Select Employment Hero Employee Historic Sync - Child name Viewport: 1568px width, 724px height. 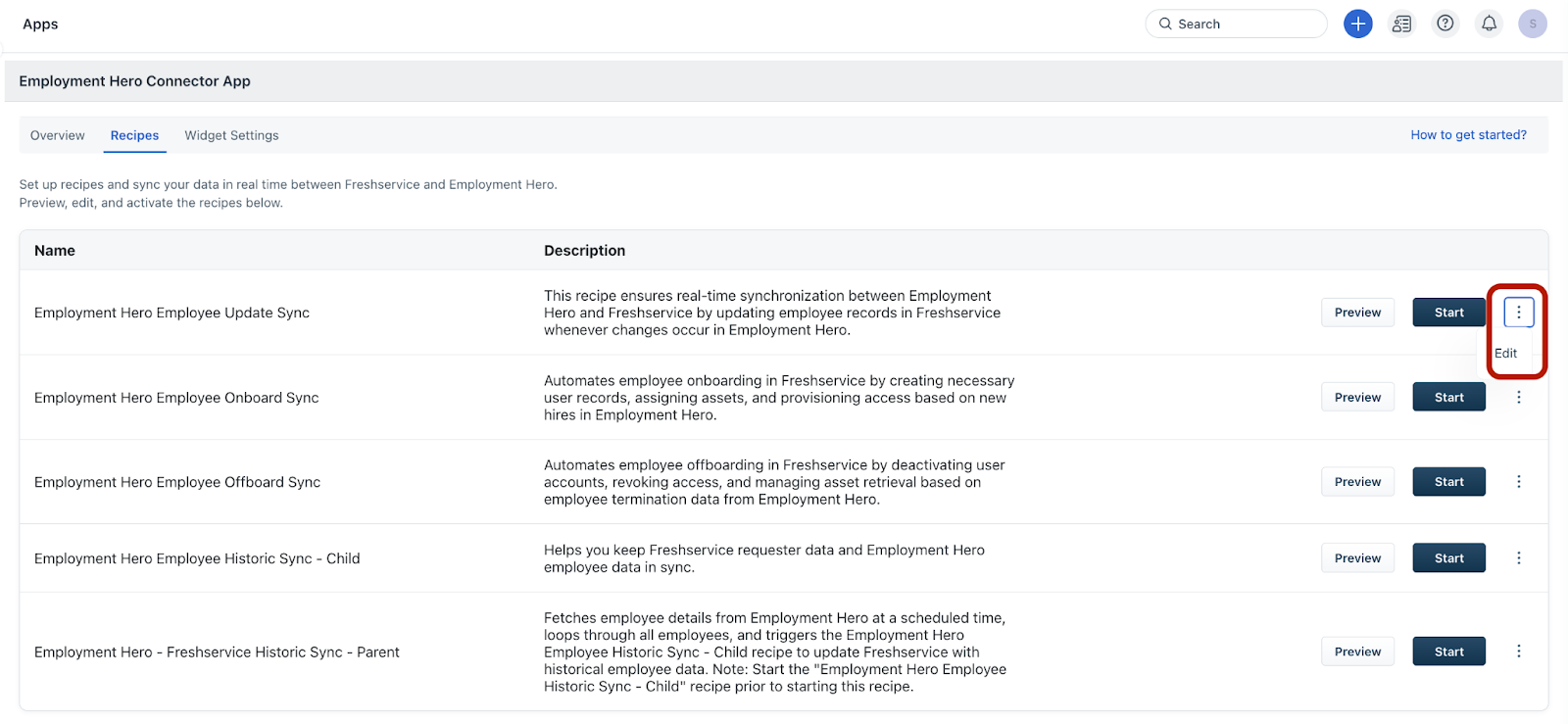tap(197, 557)
